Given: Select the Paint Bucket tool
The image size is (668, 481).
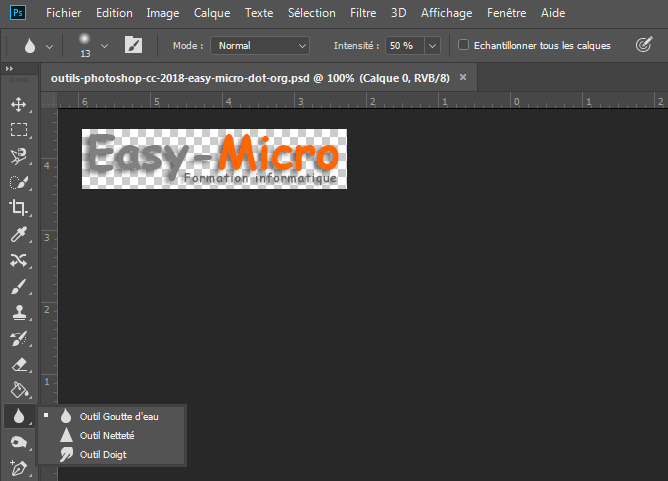Looking at the screenshot, I should pos(19,390).
